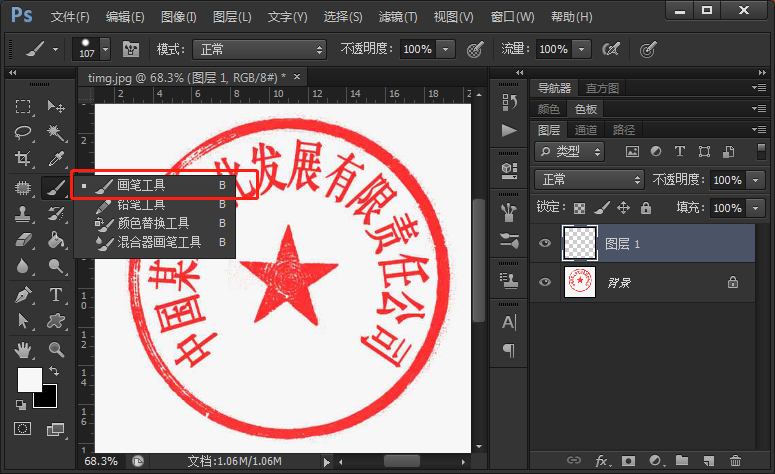Toggle lock all icon

click(x=646, y=208)
